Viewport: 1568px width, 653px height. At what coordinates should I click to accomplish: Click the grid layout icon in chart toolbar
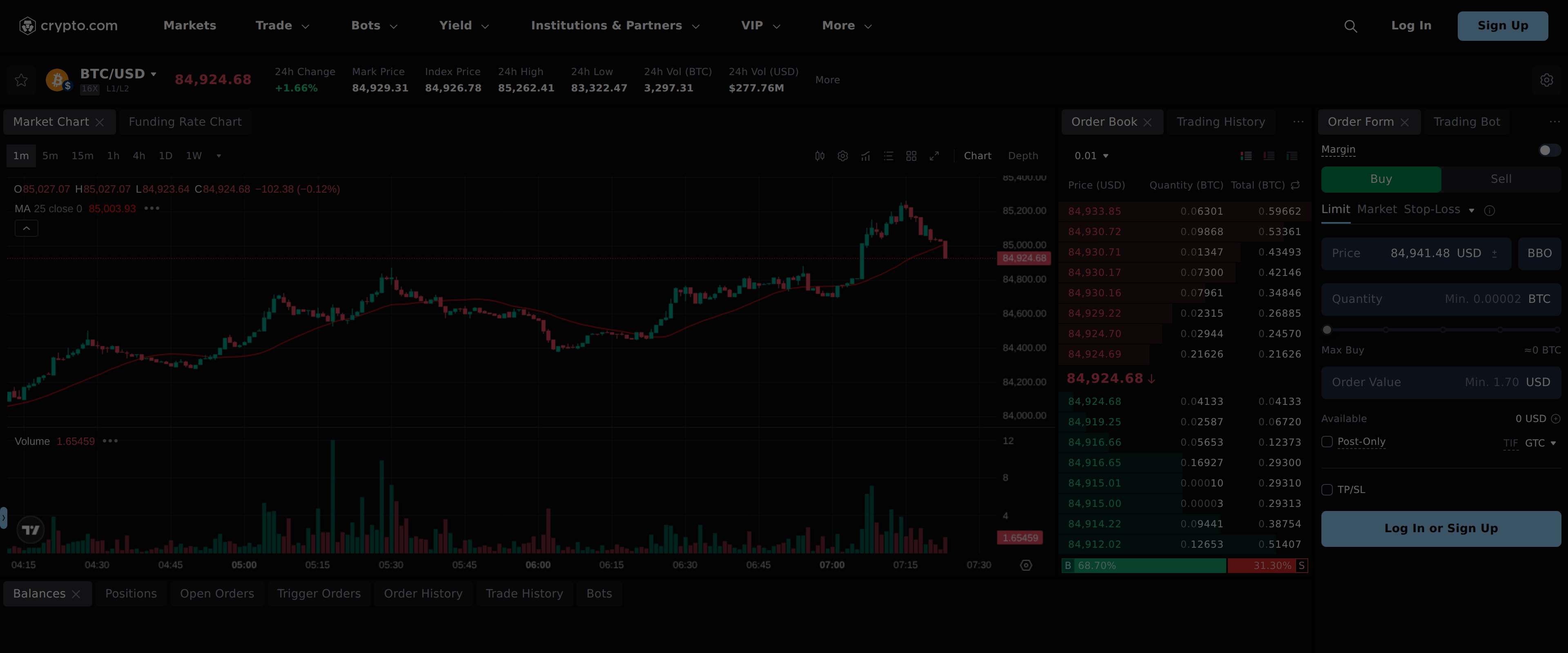(911, 156)
